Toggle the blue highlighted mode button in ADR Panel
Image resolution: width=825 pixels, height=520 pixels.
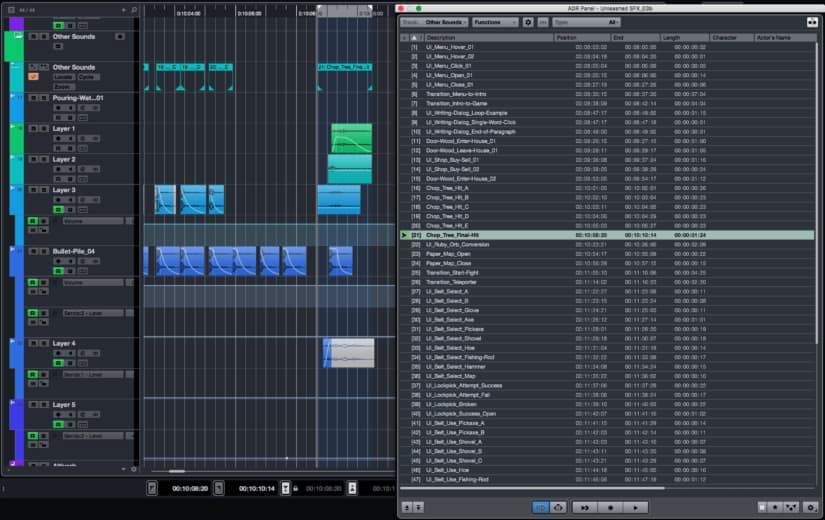[540, 507]
